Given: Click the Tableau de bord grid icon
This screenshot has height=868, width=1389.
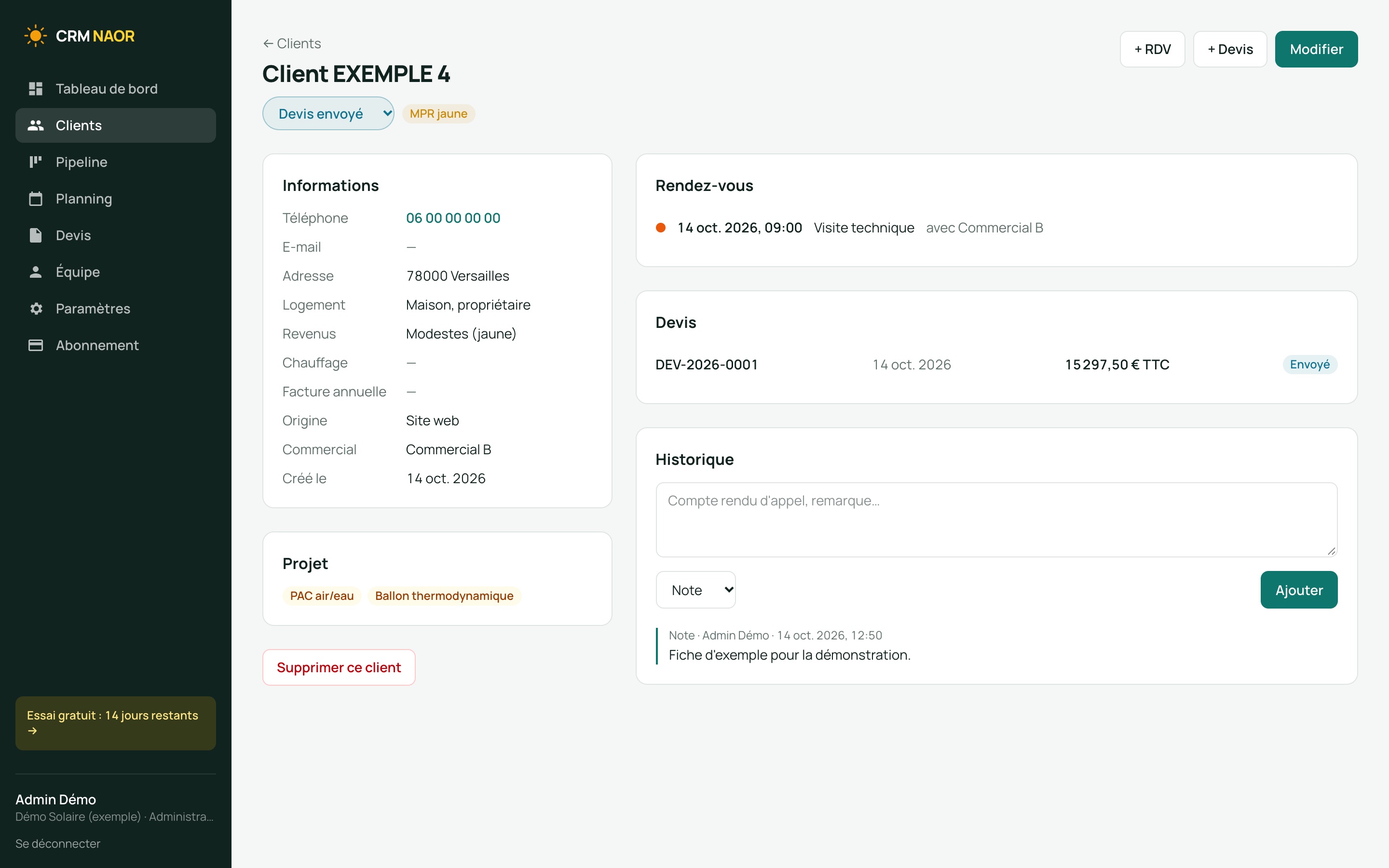Looking at the screenshot, I should tap(36, 88).
